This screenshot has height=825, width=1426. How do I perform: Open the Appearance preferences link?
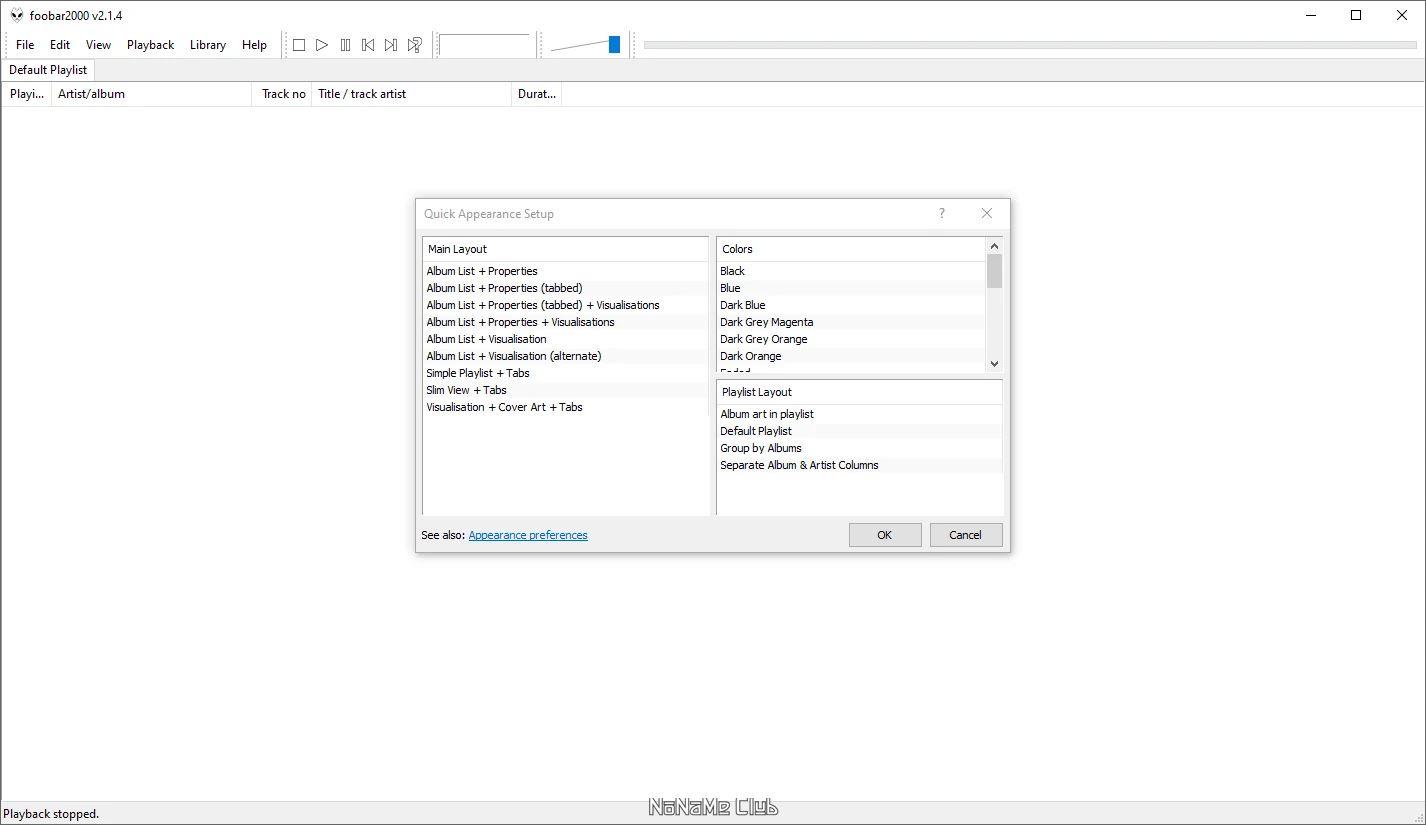point(528,535)
